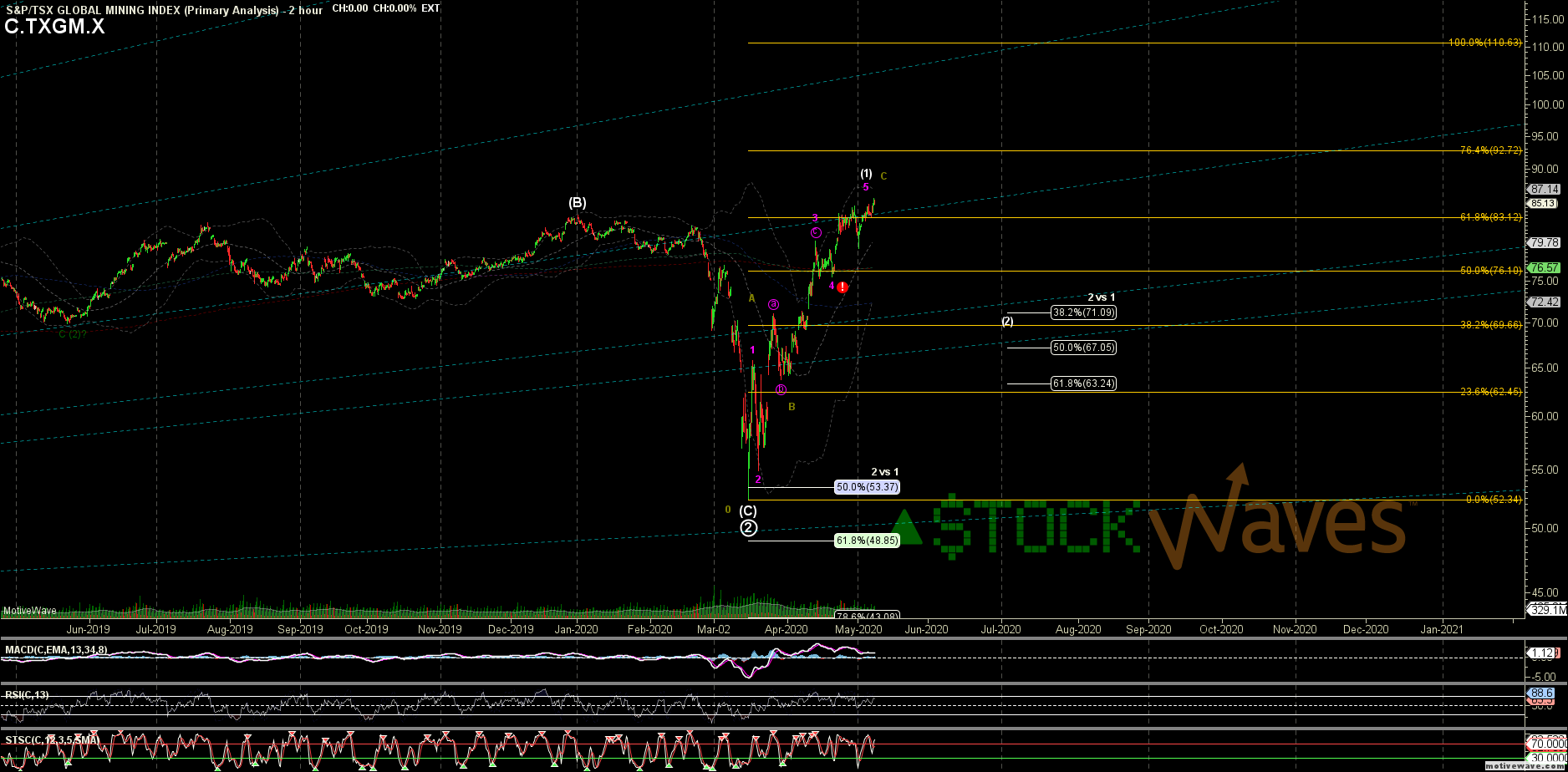The height and width of the screenshot is (772, 1568).
Task: Click the '2 vs 1' label above 50.0%(53.37)
Action: (885, 472)
